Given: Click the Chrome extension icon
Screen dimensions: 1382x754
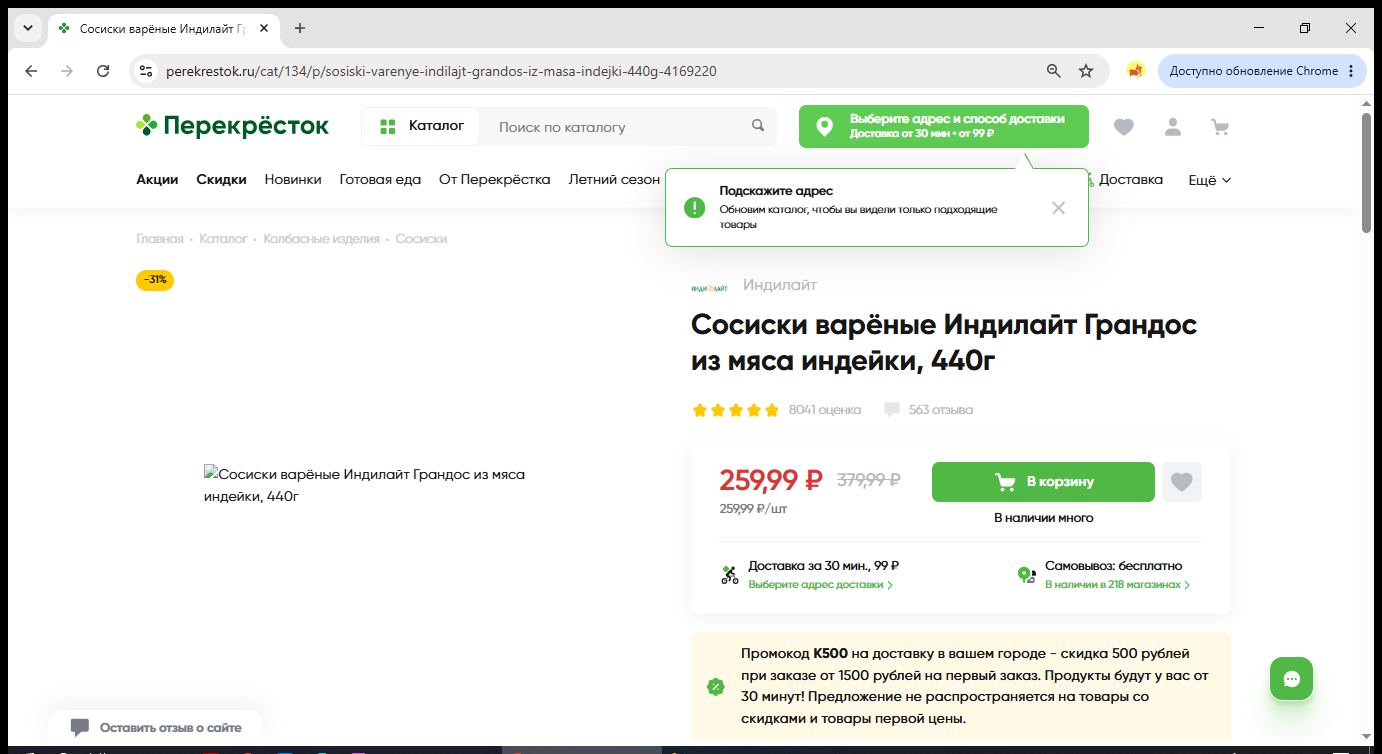Looking at the screenshot, I should click(x=1136, y=71).
